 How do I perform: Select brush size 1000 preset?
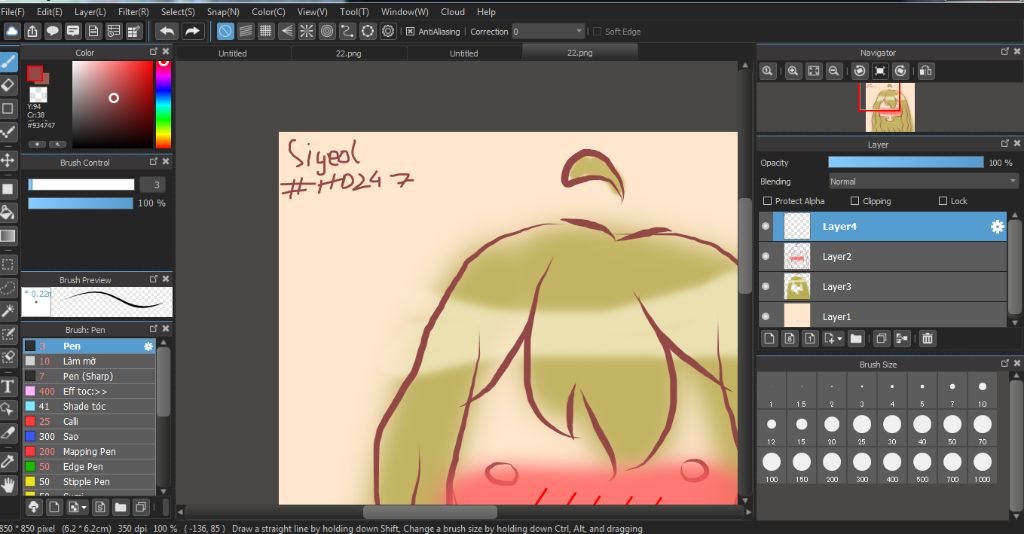tap(982, 465)
